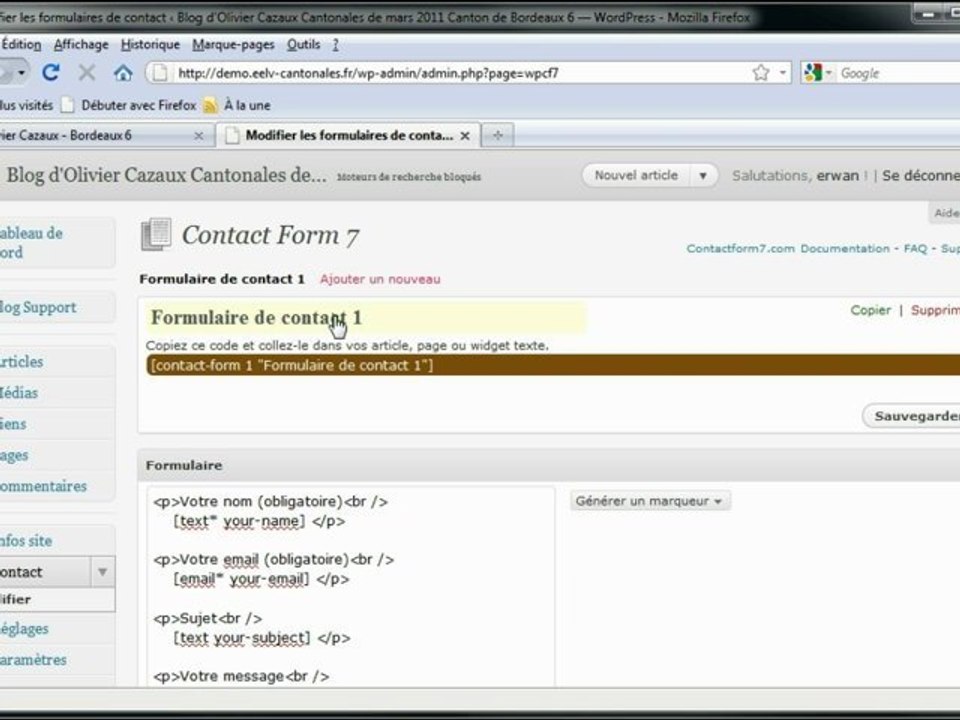Open the RSS feed icon for À la une

pos(210,105)
